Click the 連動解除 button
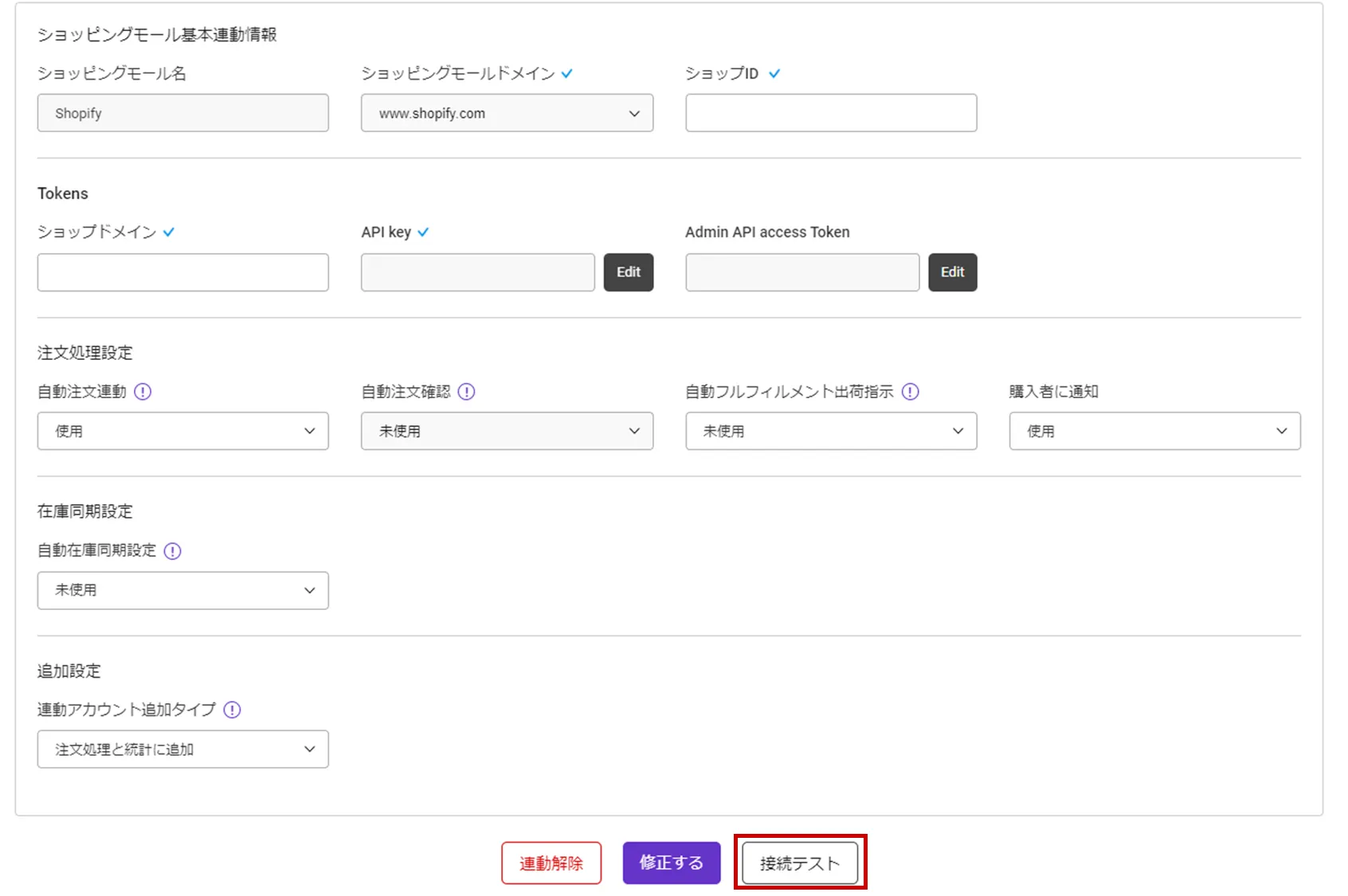The height and width of the screenshot is (896, 1348). tap(551, 863)
